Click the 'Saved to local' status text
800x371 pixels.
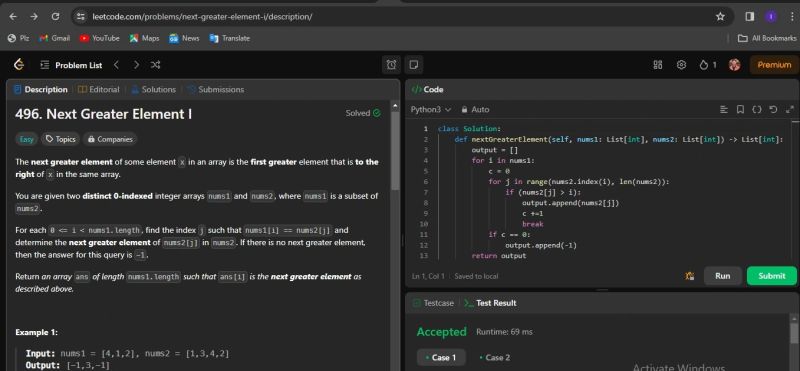(x=476, y=276)
